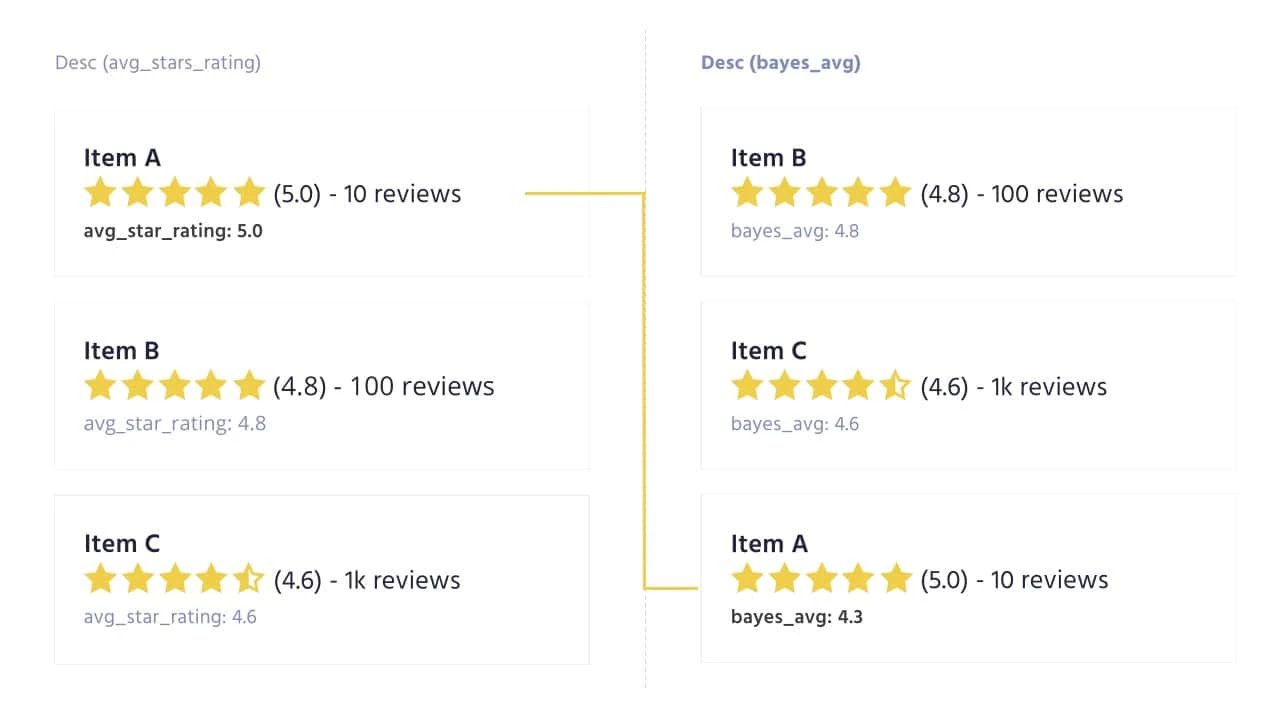Select the Desc (avg_stars_rating) heading
Image resolution: width=1280 pixels, height=720 pixels.
158,63
